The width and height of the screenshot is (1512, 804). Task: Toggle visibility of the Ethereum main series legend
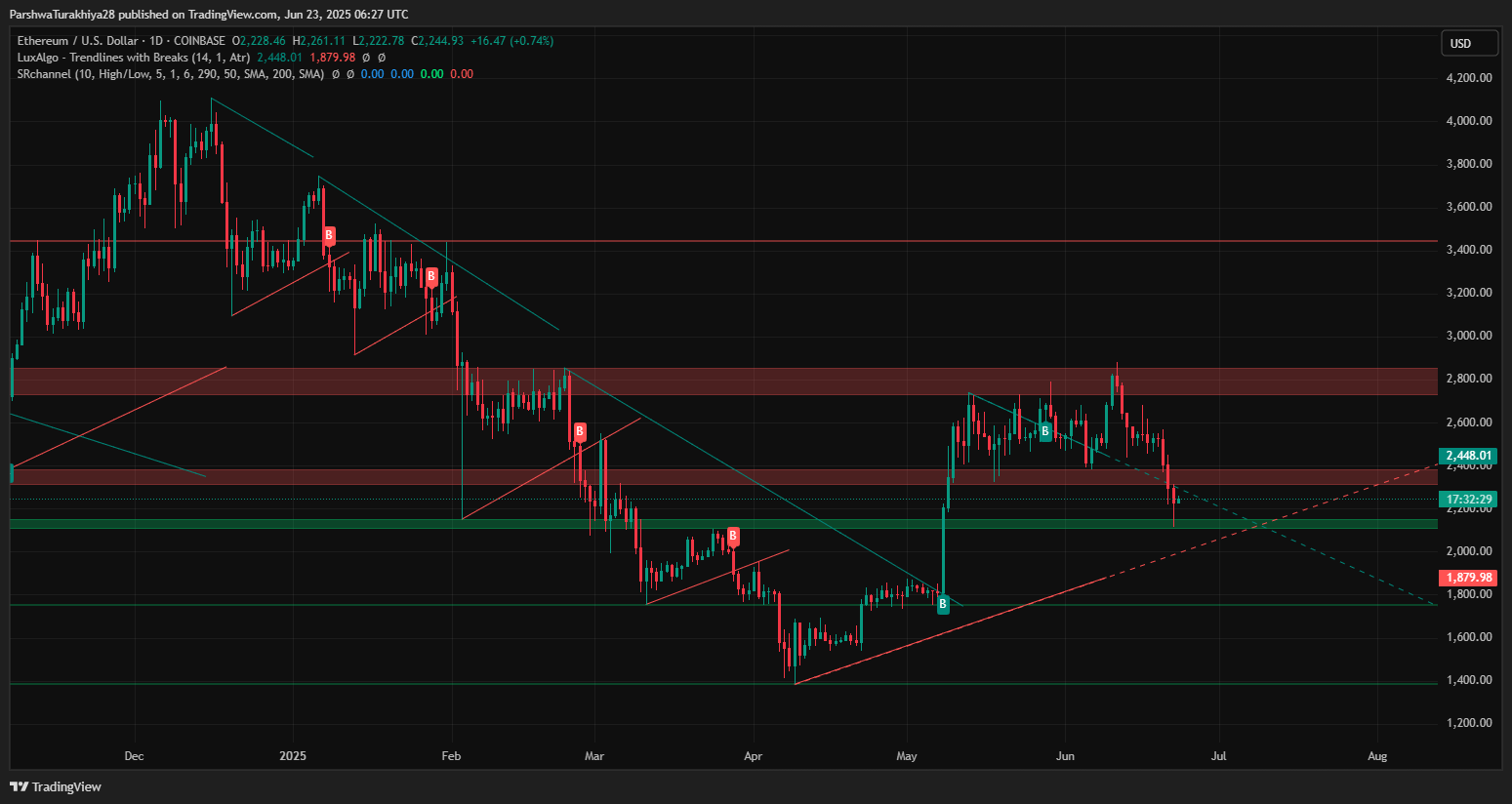78,42
